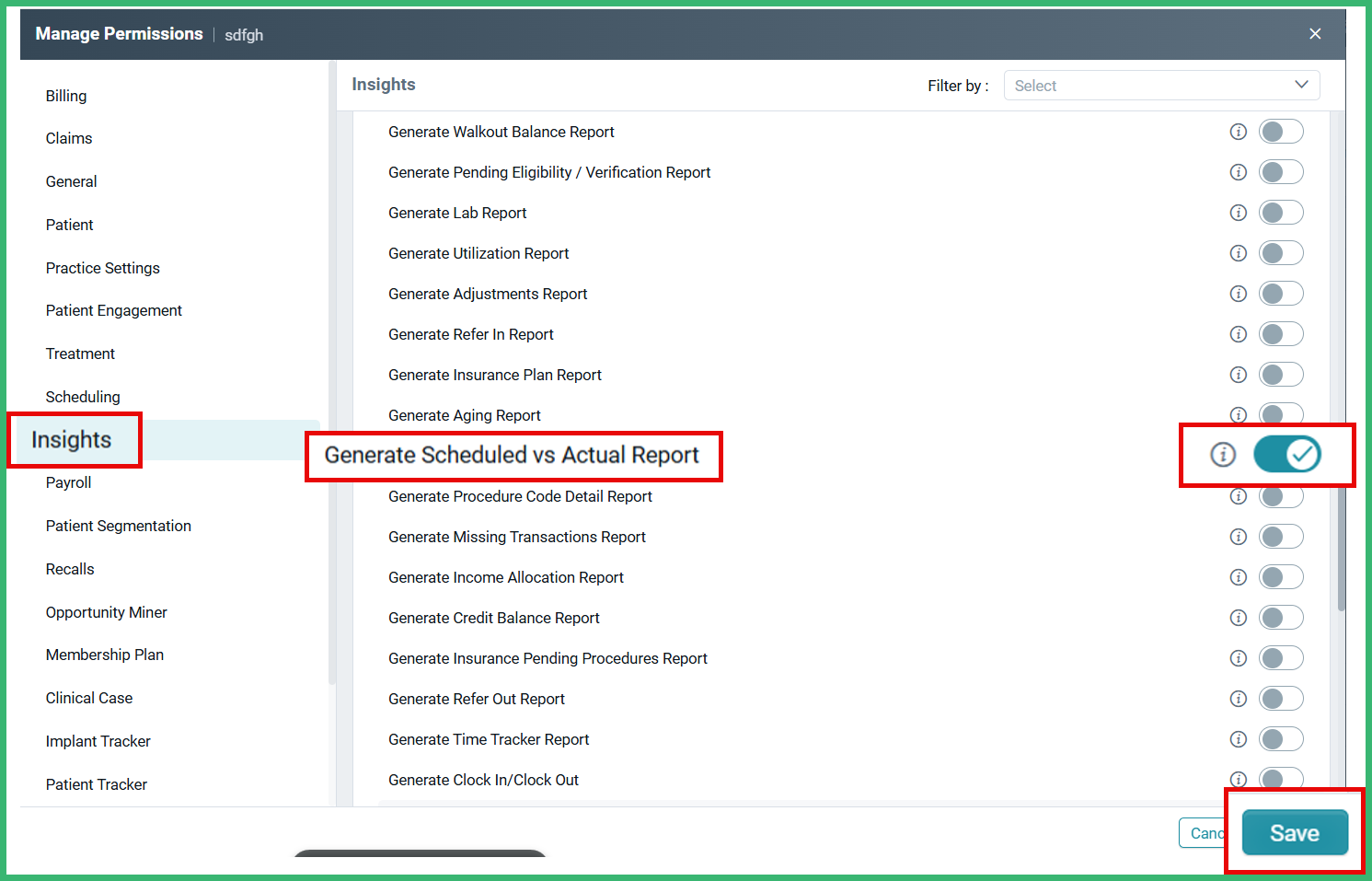View info for Generate Scheduled vs Actual Report
The width and height of the screenshot is (1372, 881).
1222,454
